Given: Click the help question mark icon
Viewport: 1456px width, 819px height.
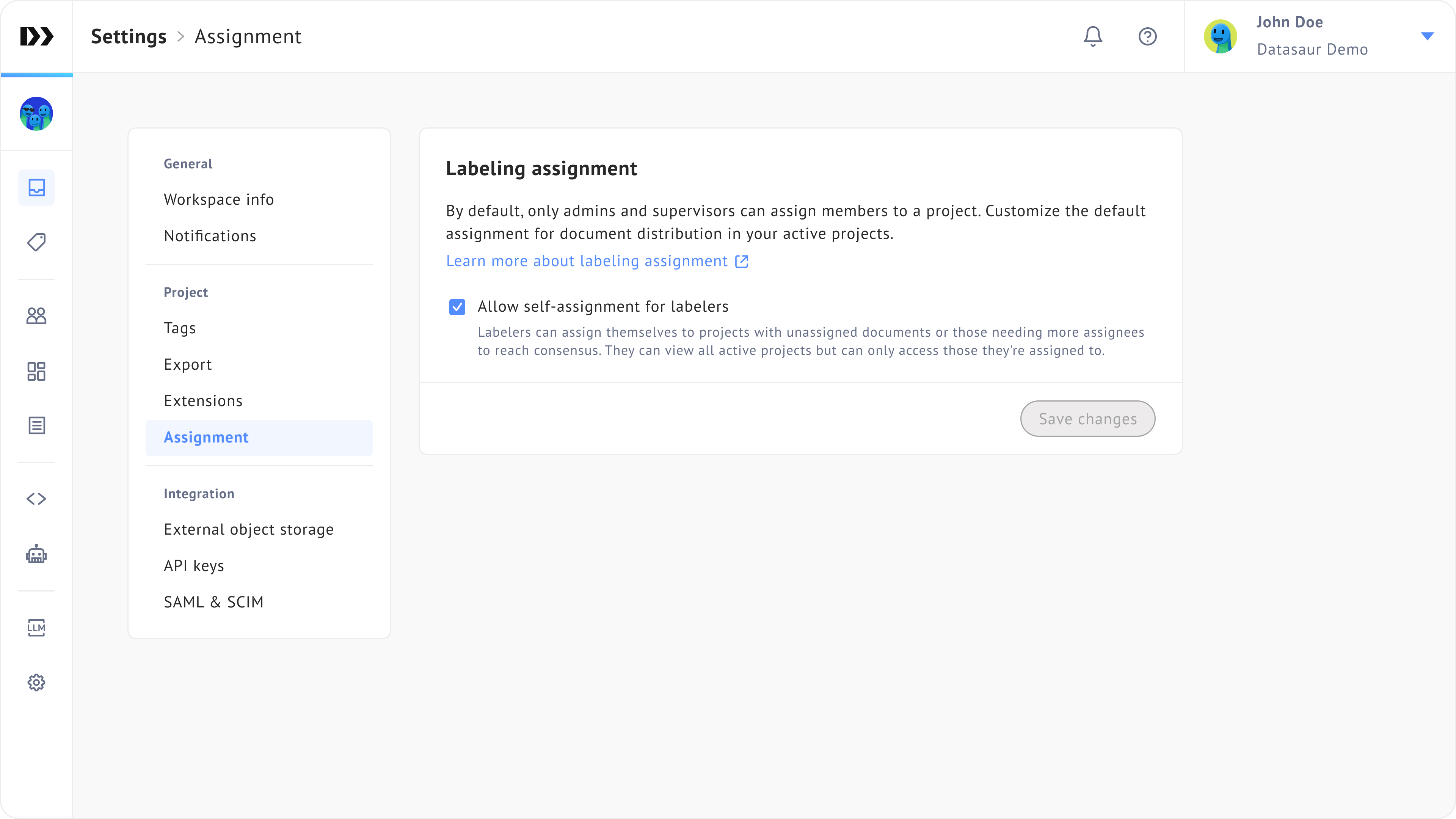Looking at the screenshot, I should 1147,36.
